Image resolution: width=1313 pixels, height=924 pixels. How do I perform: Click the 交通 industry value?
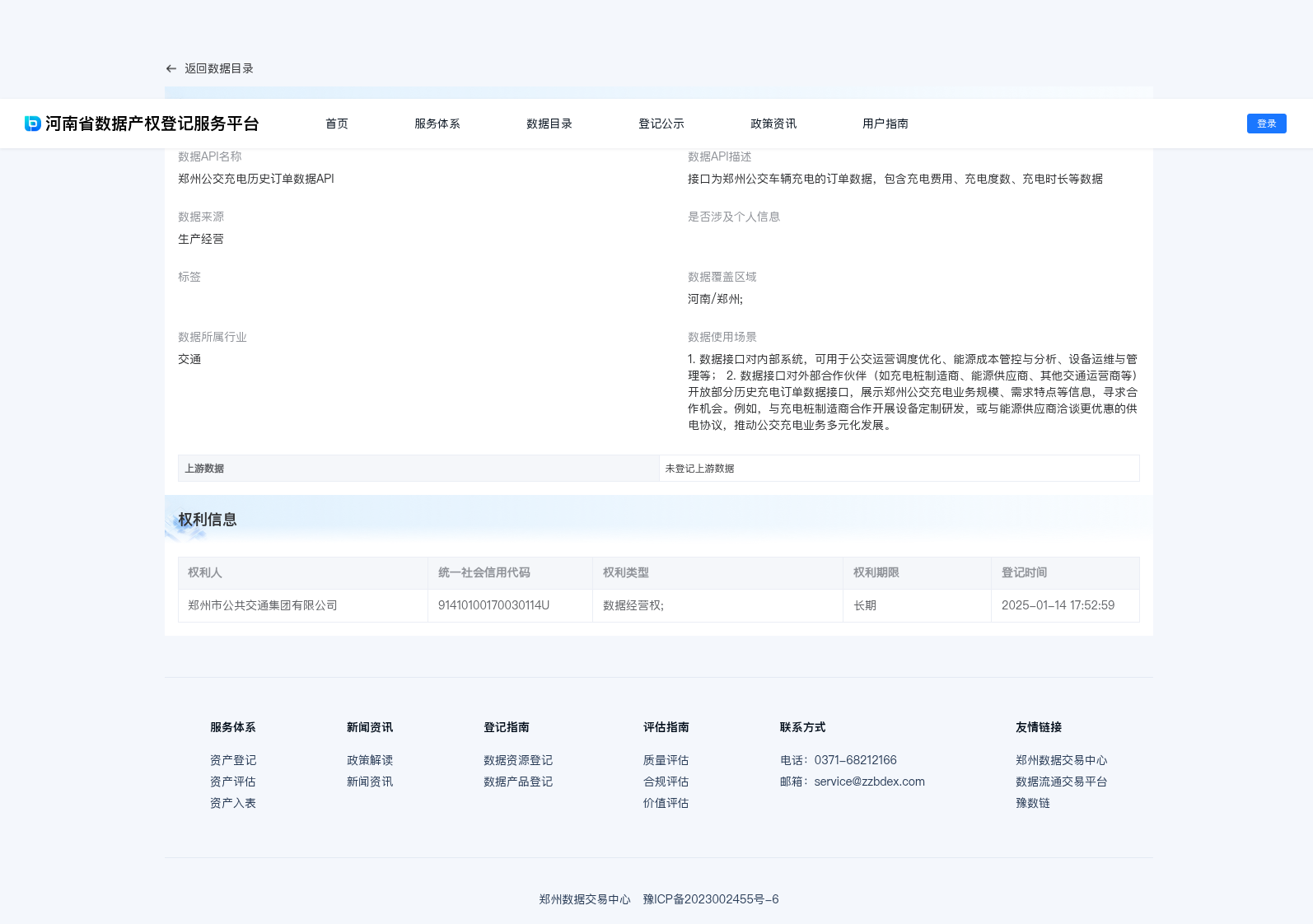click(189, 359)
